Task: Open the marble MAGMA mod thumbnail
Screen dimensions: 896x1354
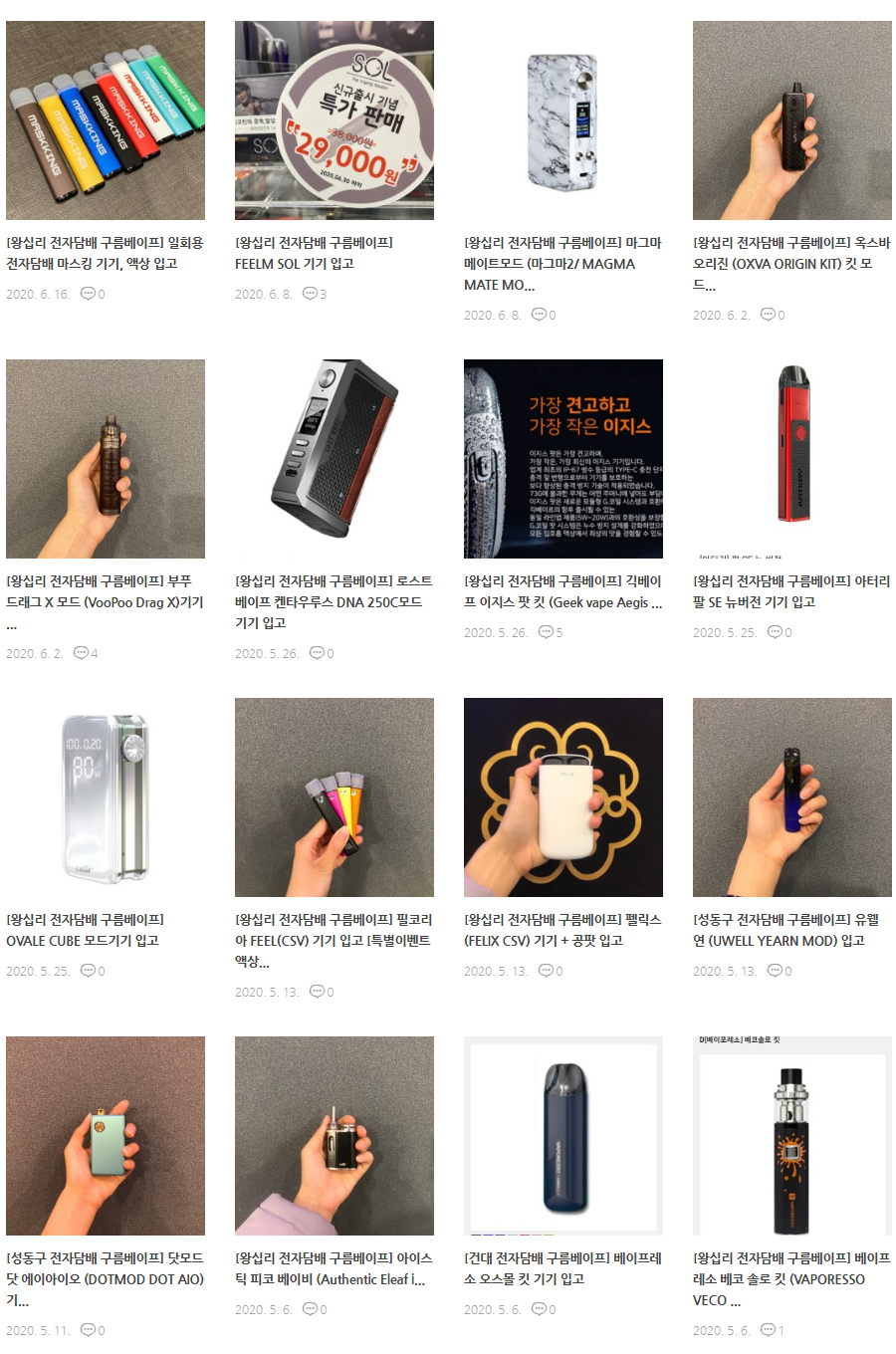Action: click(x=563, y=120)
